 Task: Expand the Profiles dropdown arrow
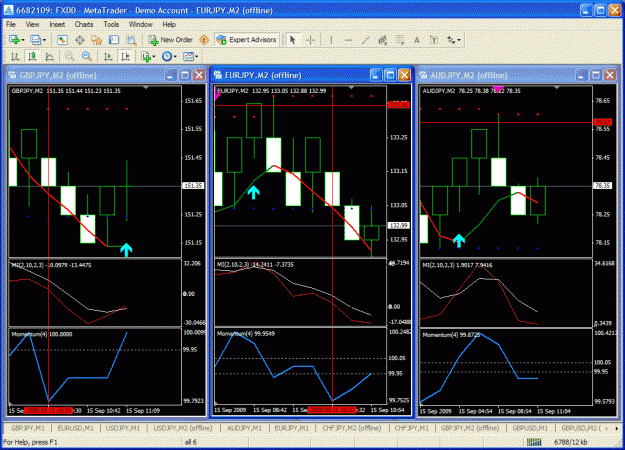tap(44, 40)
